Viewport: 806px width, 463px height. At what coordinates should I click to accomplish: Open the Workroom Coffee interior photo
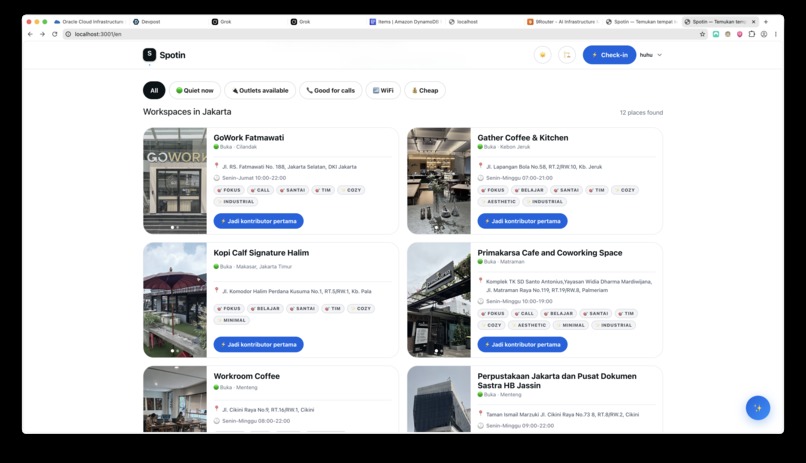pos(175,399)
